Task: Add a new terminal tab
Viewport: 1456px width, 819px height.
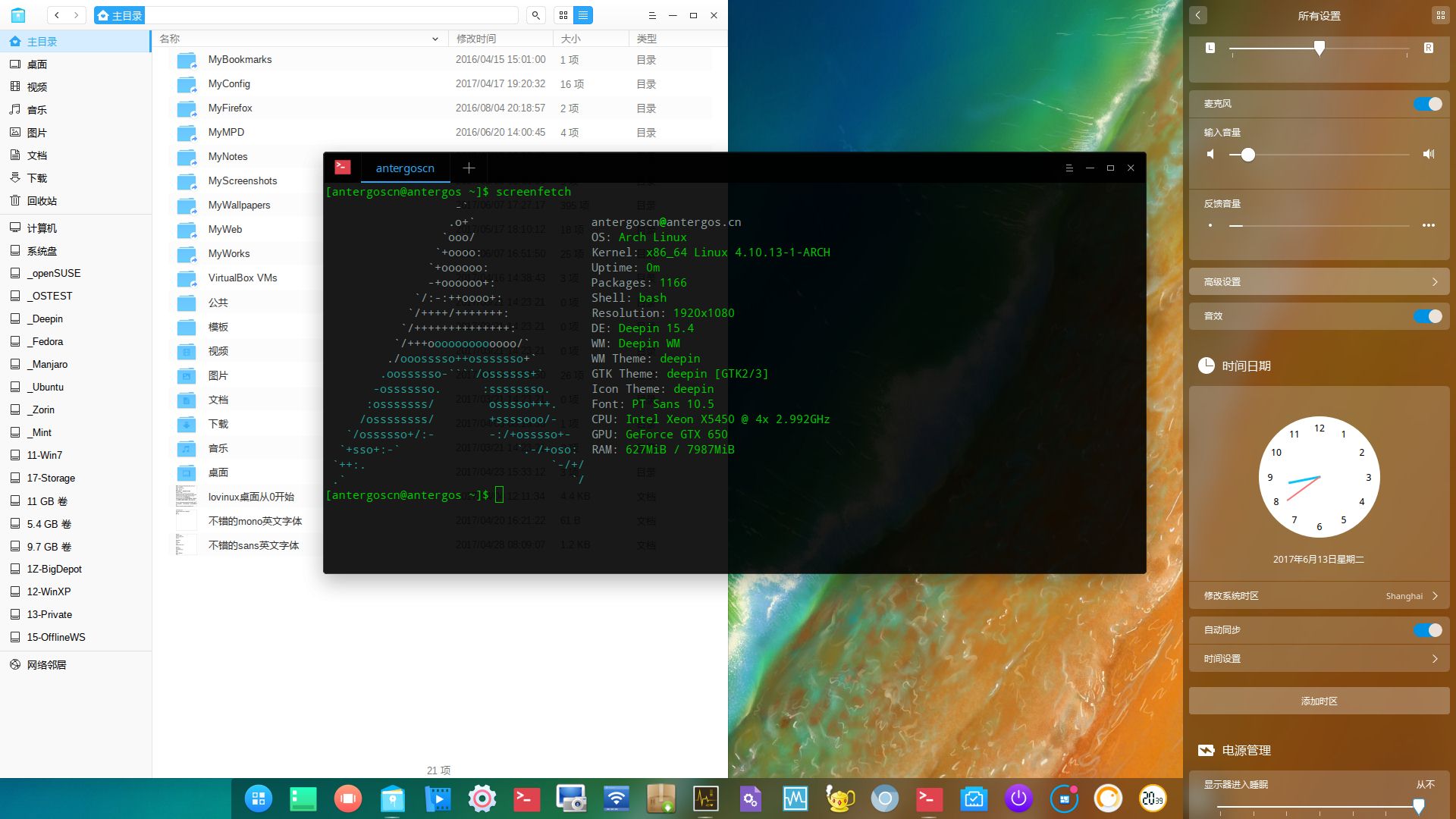Action: [469, 168]
